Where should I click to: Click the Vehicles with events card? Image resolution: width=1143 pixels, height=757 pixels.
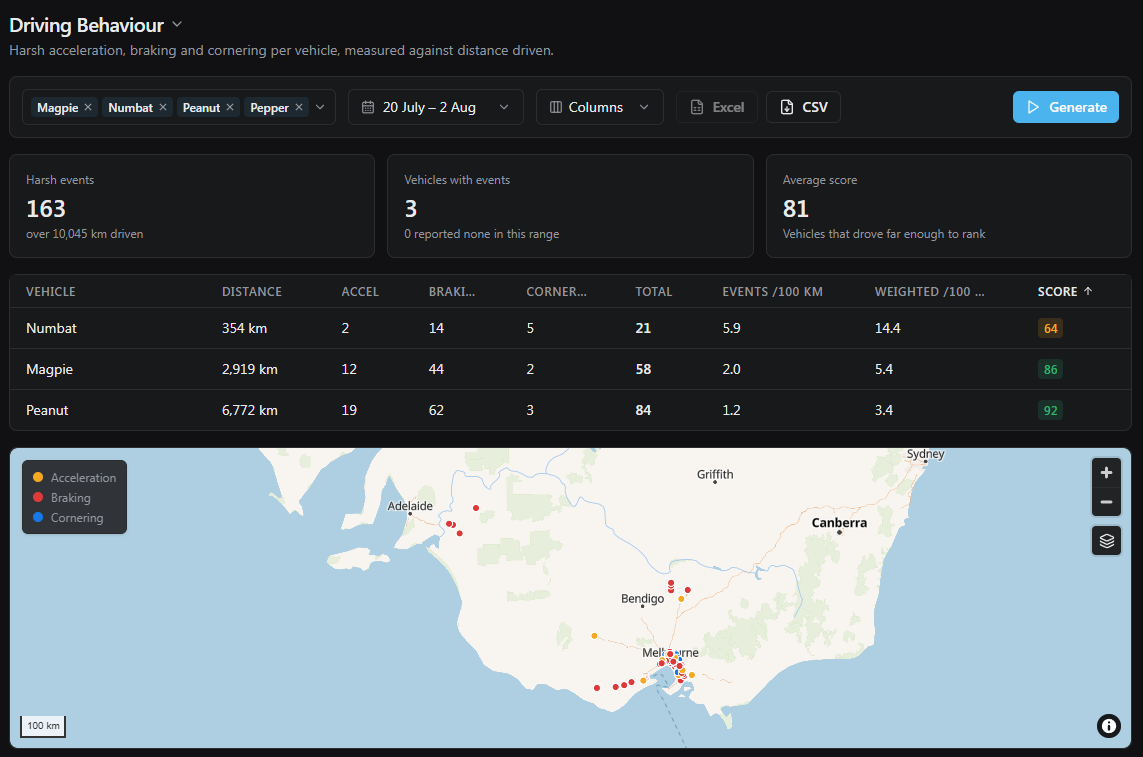click(x=570, y=206)
